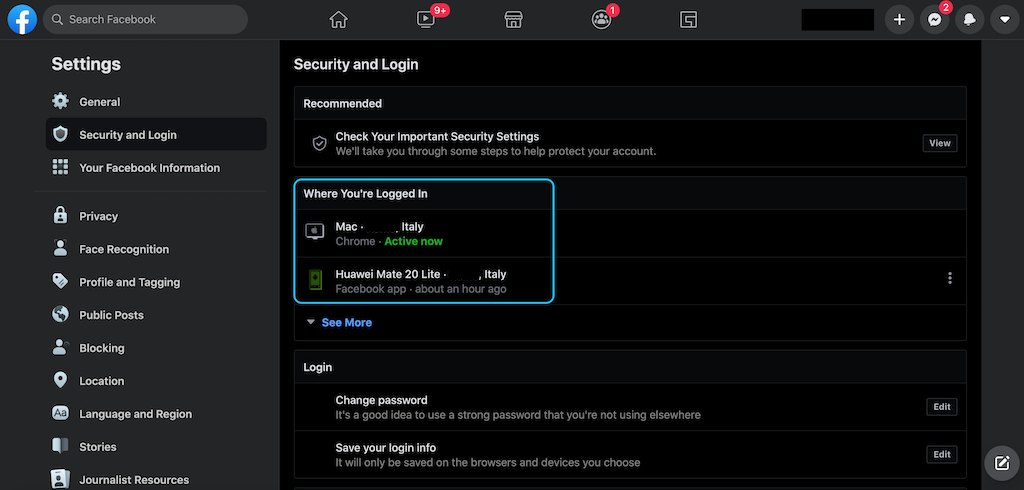The height and width of the screenshot is (490, 1024).
Task: Click the profile name button
Action: (838, 20)
